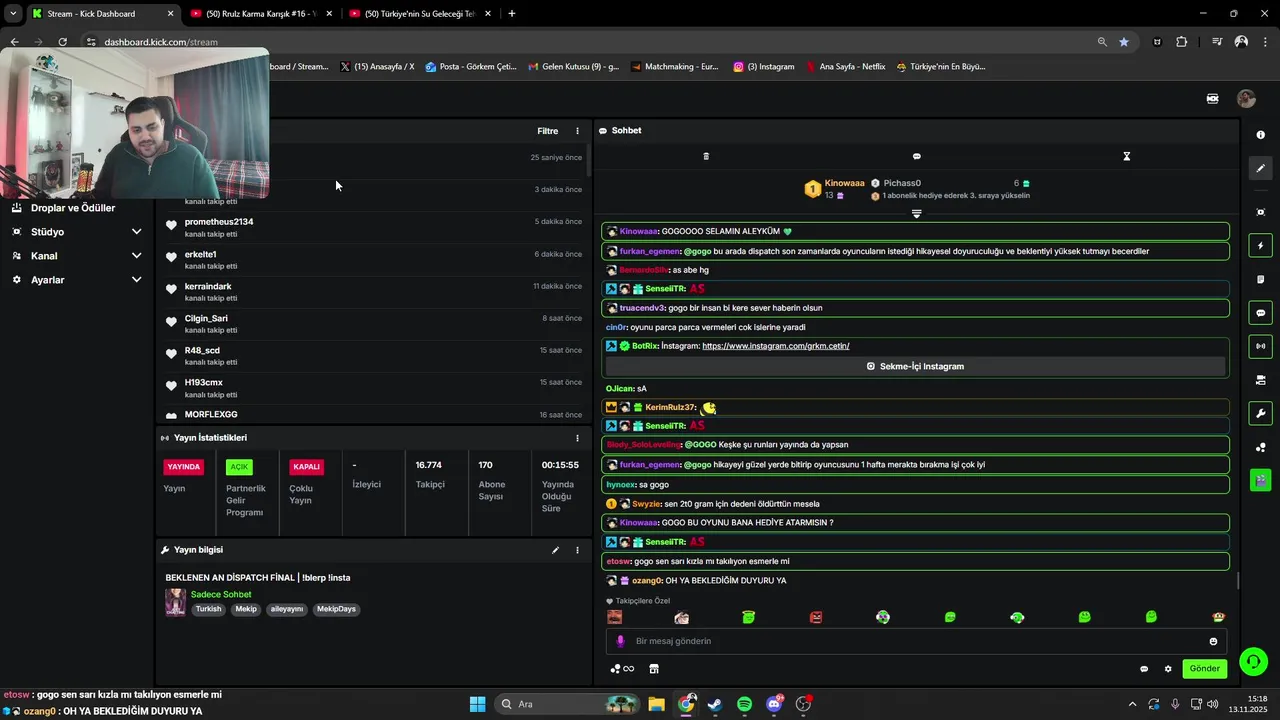This screenshot has width=1280, height=720.
Task: Open the channel points infinity balance
Action: (622, 669)
